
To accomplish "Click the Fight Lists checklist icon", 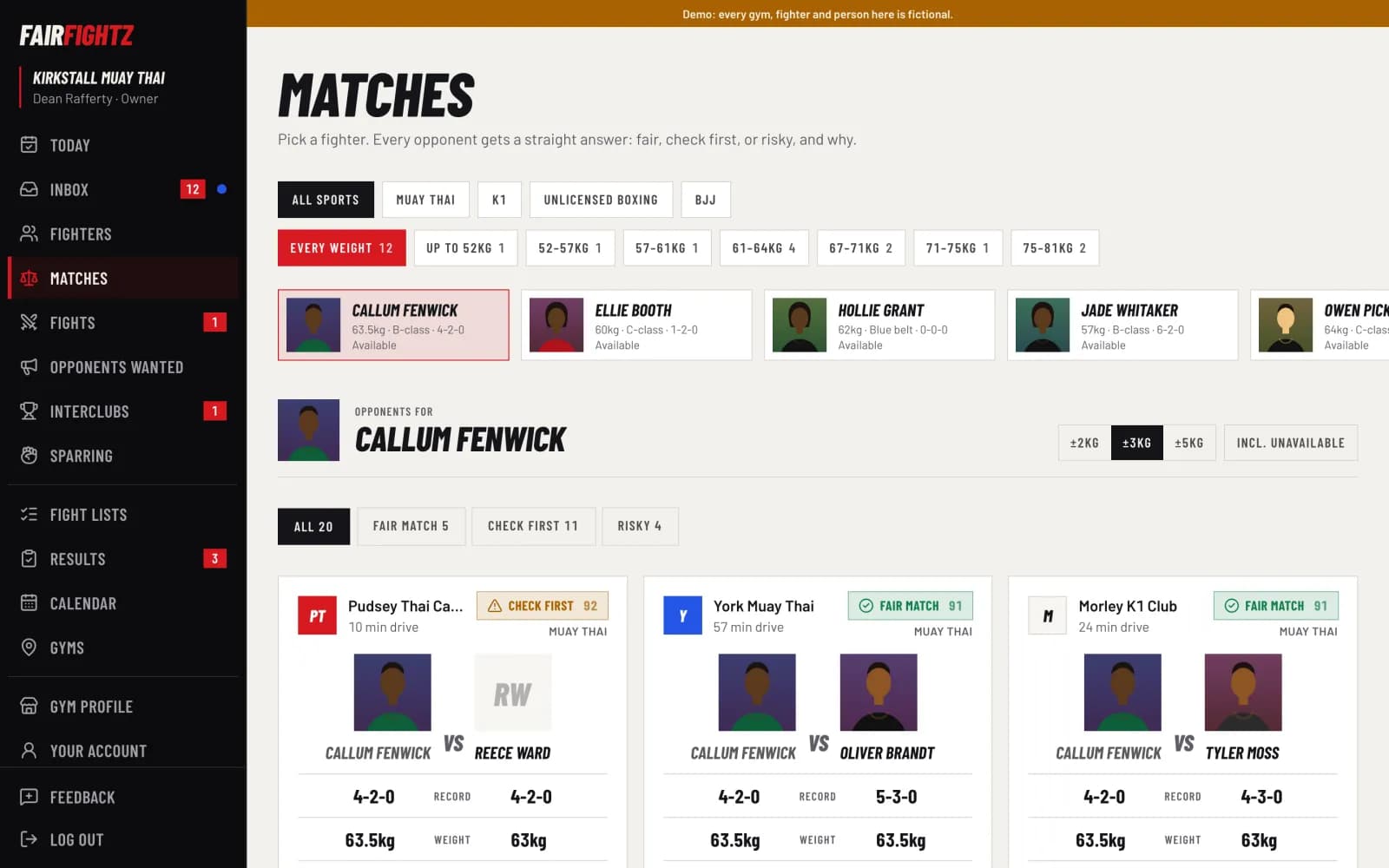I will [29, 515].
